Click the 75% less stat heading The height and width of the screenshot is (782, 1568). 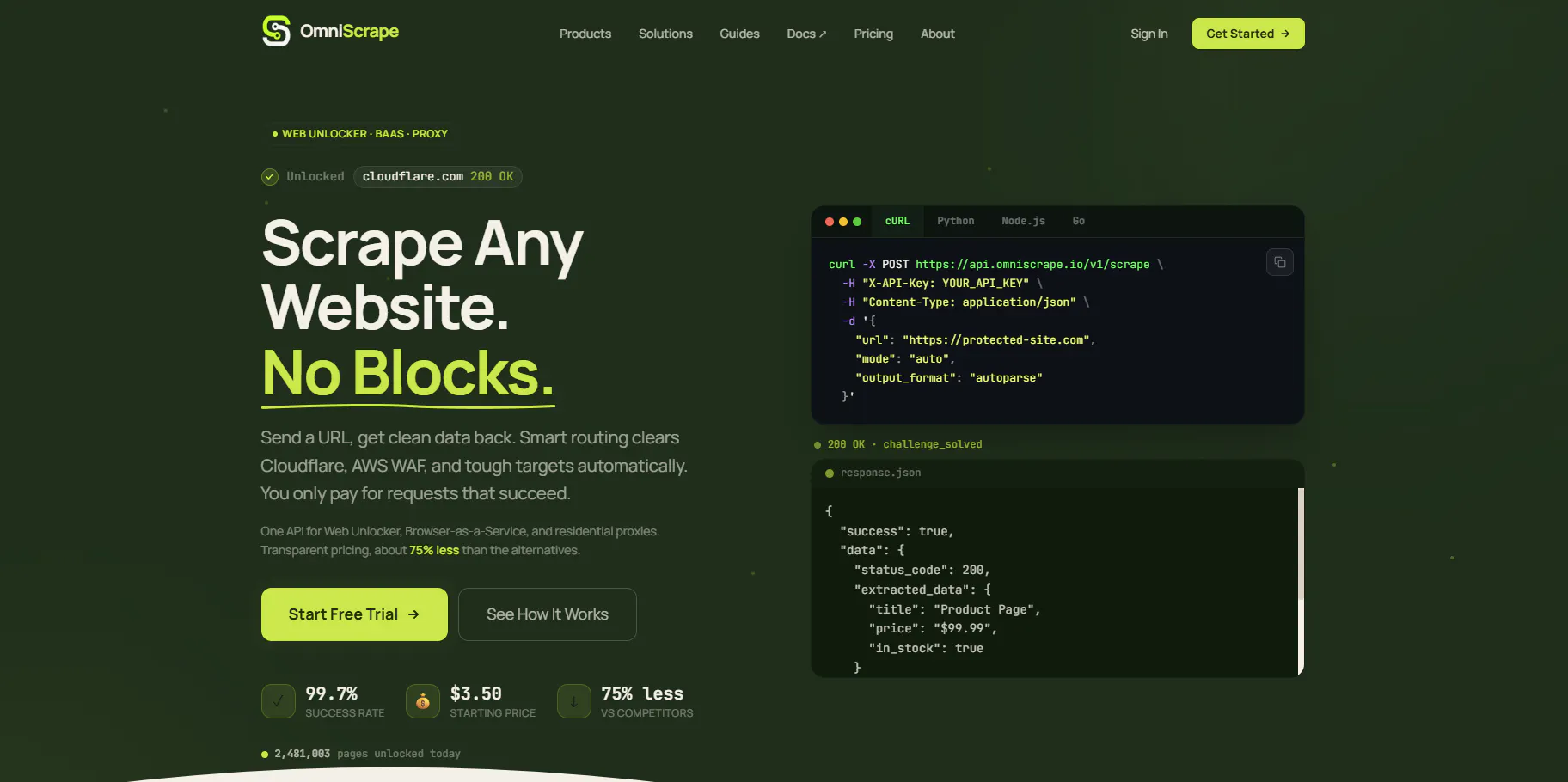coord(642,693)
